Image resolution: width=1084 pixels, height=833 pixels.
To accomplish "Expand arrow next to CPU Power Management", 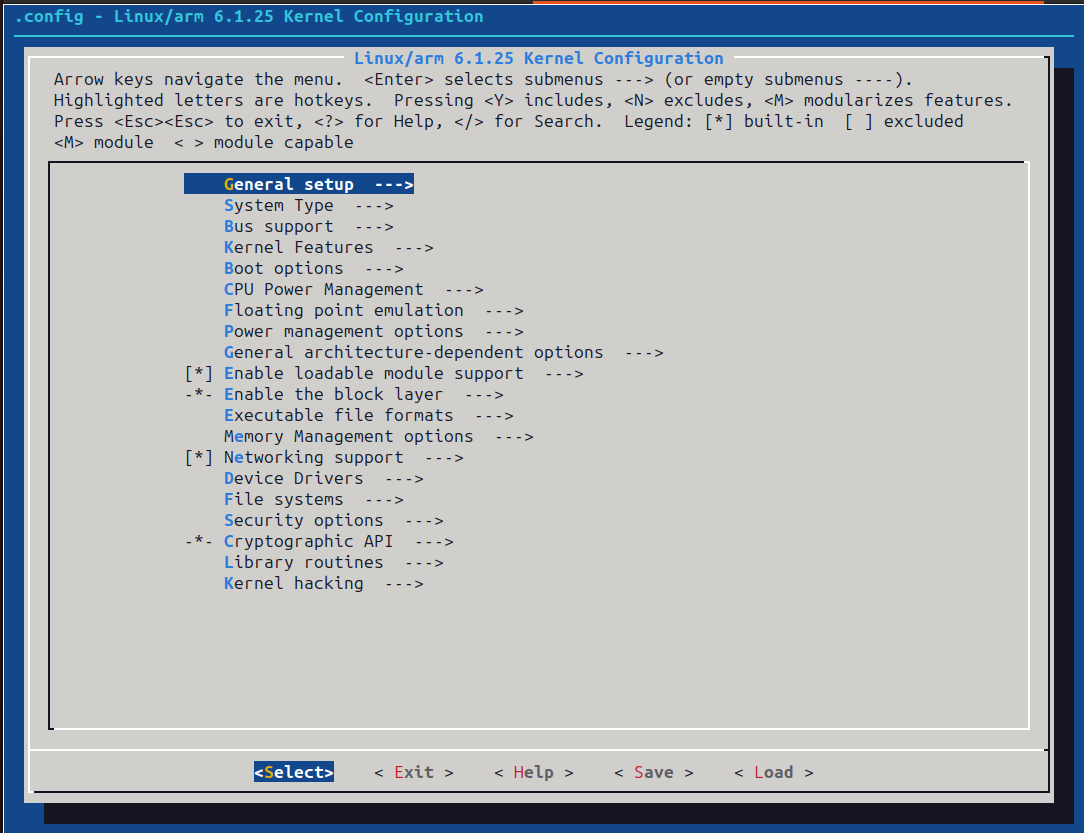I will (x=464, y=290).
